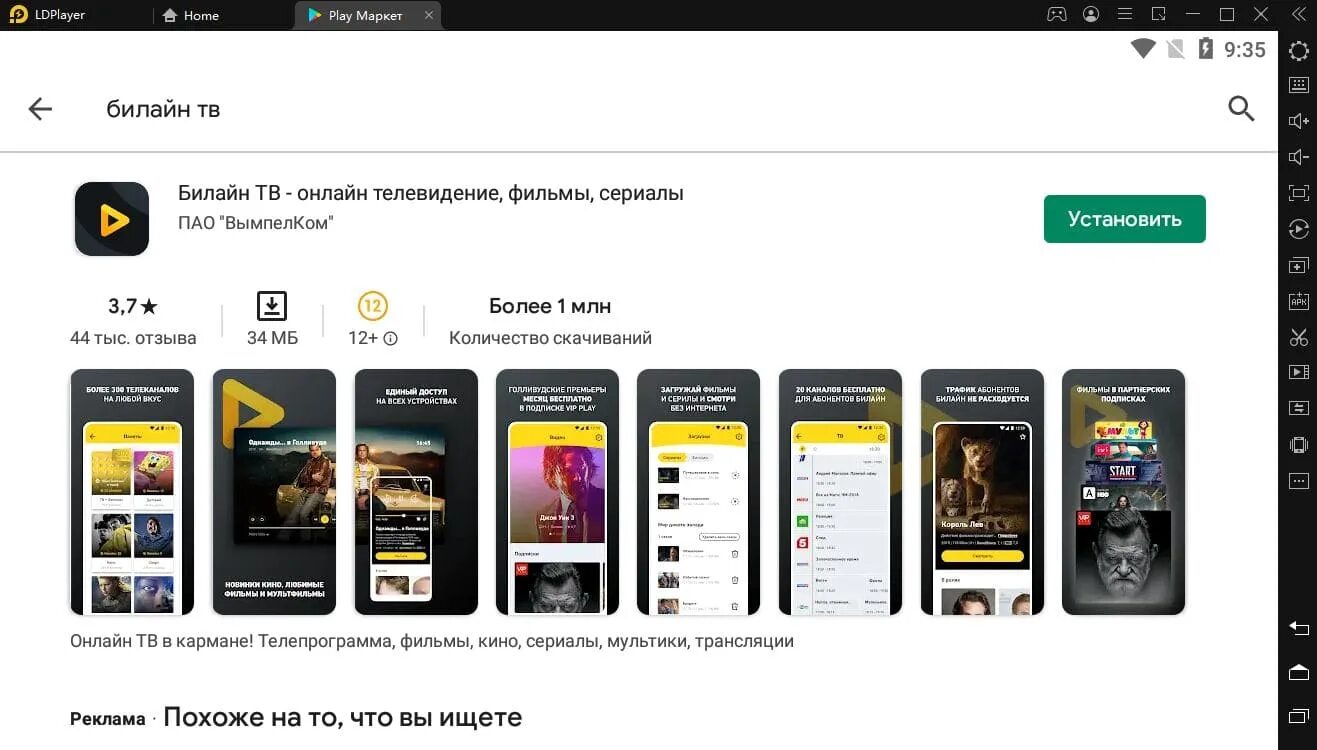The image size is (1317, 750).
Task: Collapse the sidebar with double chevron
Action: point(1297,15)
